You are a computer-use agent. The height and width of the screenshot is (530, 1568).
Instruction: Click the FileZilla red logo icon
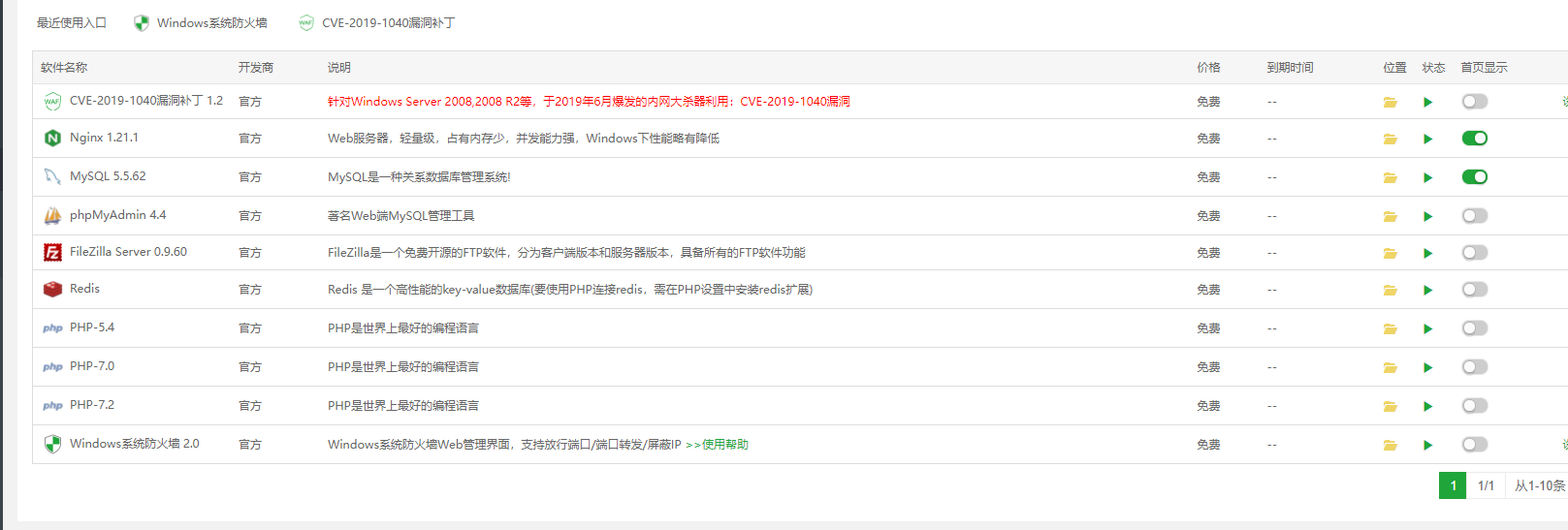(52, 252)
